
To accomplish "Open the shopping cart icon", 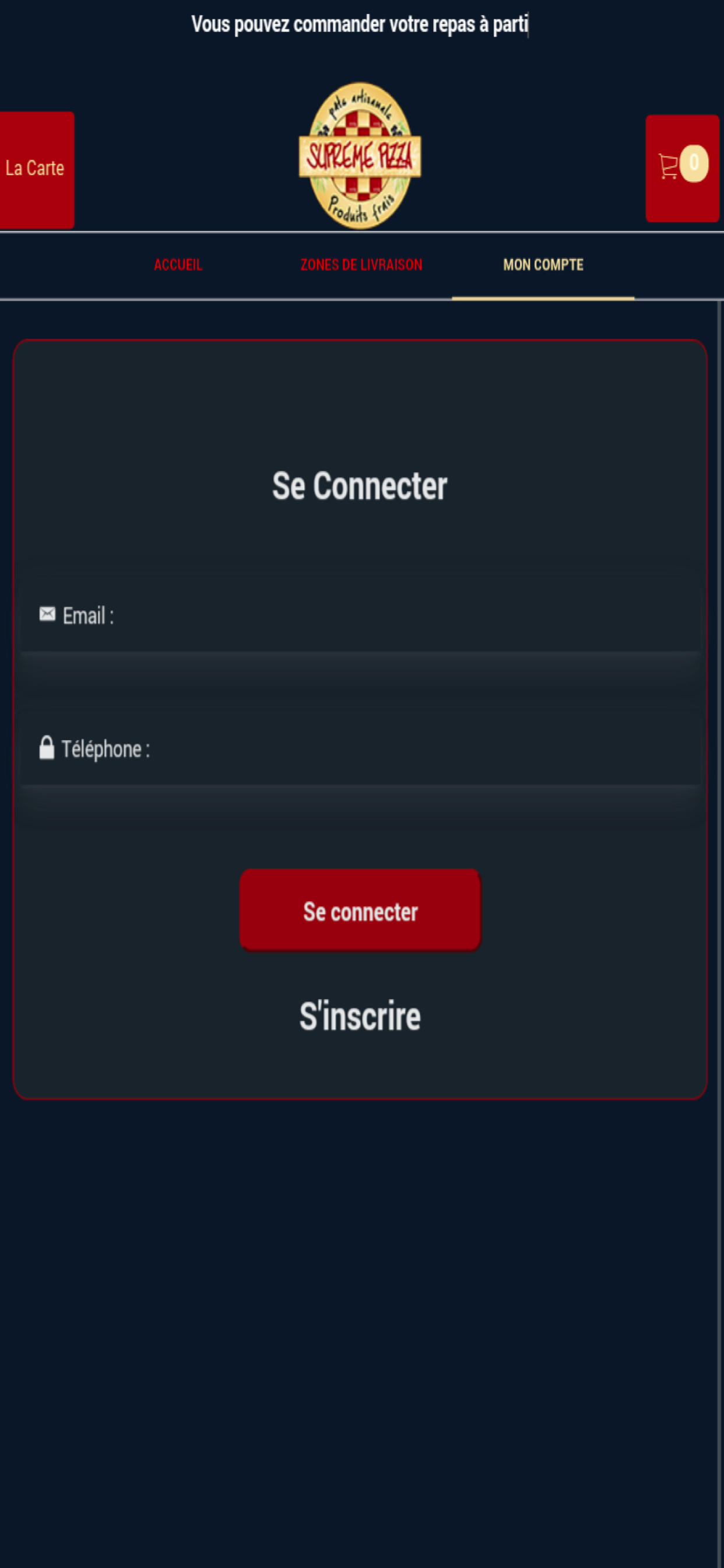I will 668,166.
